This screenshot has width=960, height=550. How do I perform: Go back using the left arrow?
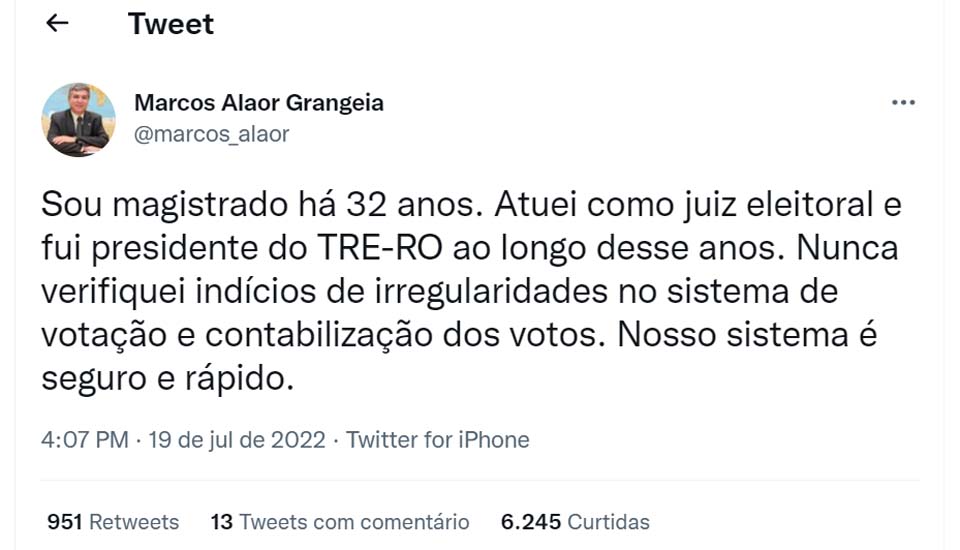pyautogui.click(x=58, y=24)
